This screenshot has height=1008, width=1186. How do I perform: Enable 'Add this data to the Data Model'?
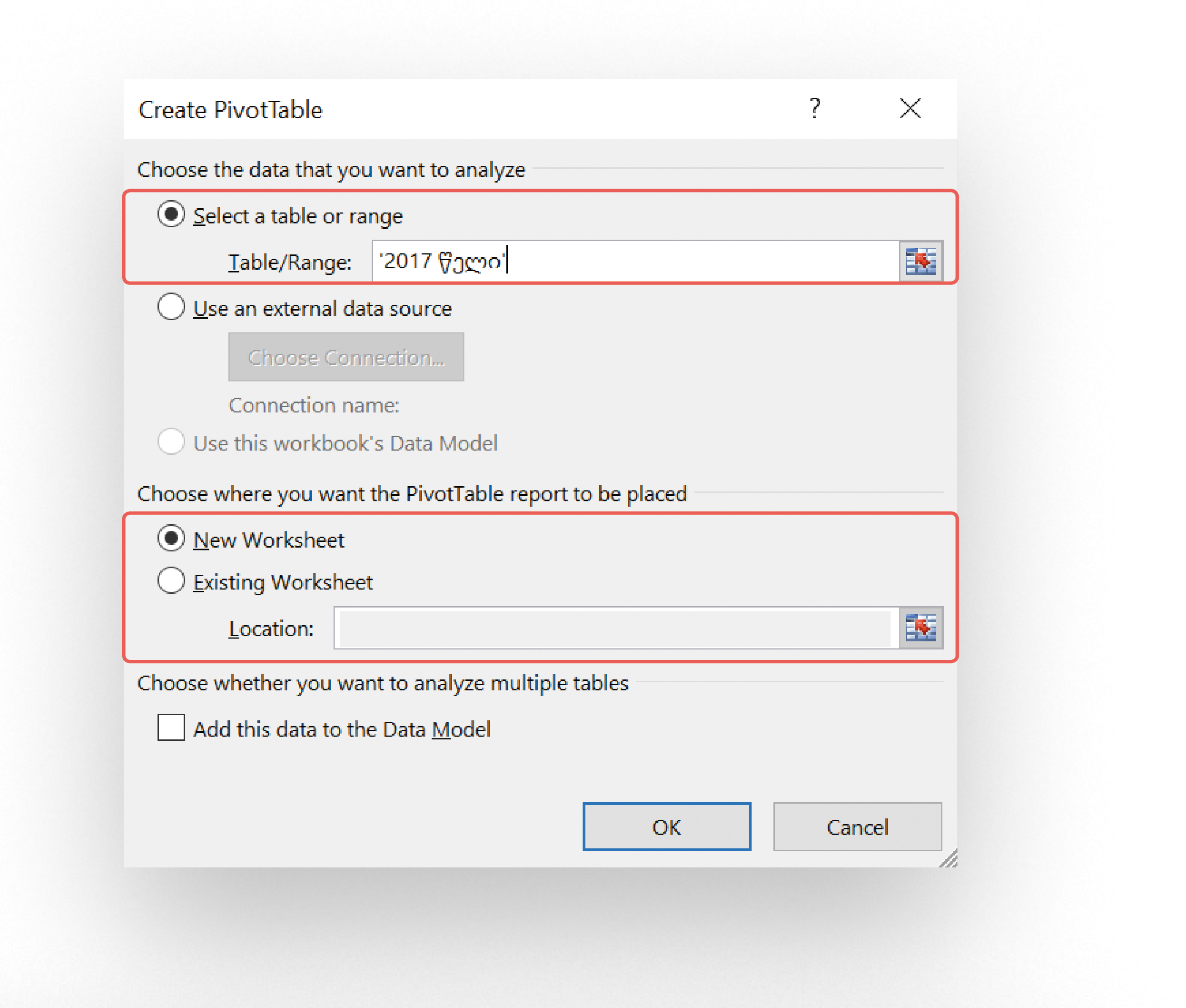(x=171, y=727)
